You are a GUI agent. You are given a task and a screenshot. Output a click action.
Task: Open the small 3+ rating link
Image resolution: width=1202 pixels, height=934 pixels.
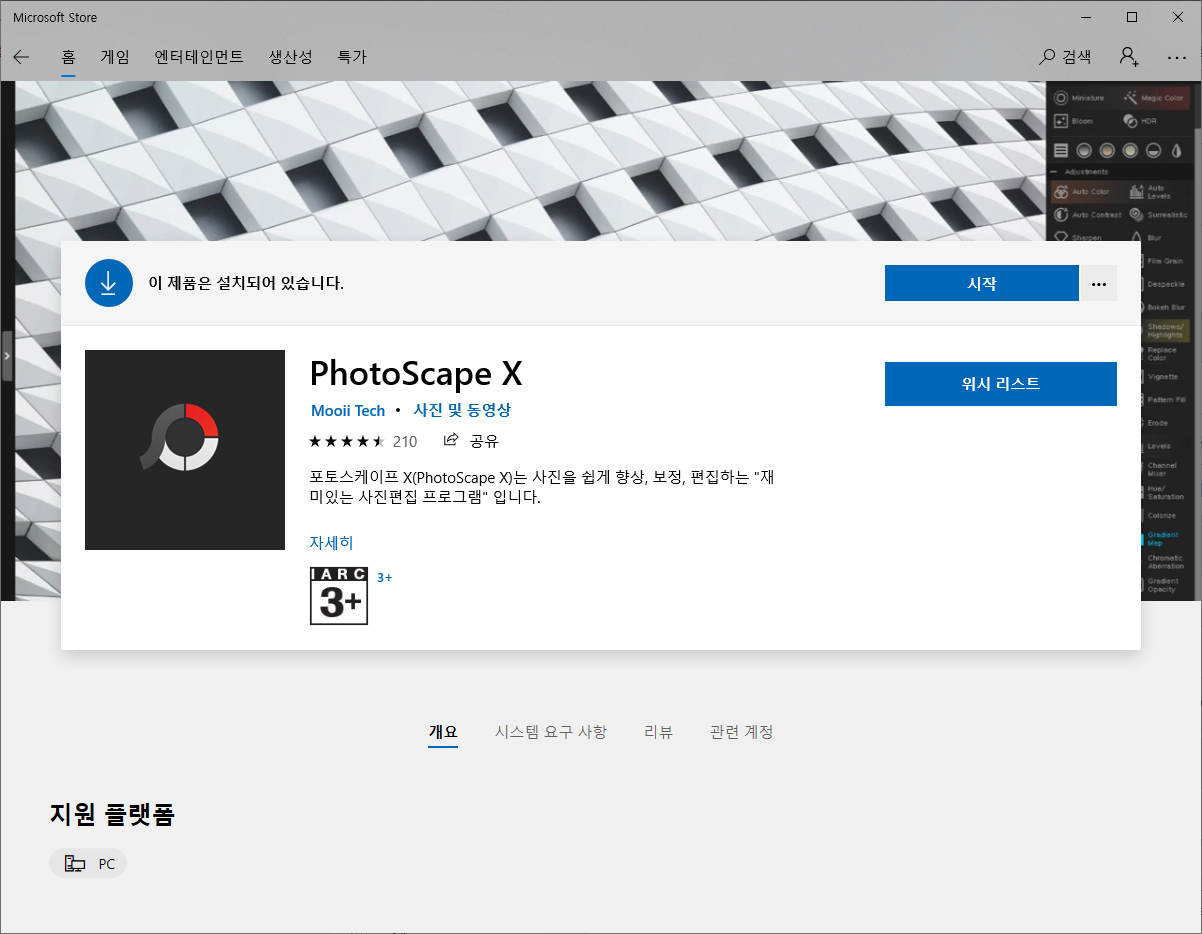tap(384, 577)
